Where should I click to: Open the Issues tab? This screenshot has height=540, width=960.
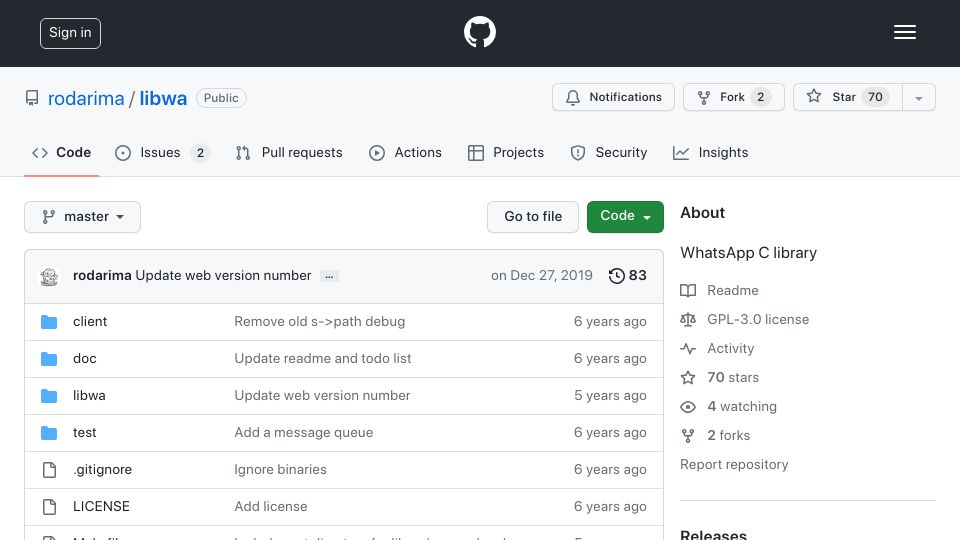pos(163,152)
